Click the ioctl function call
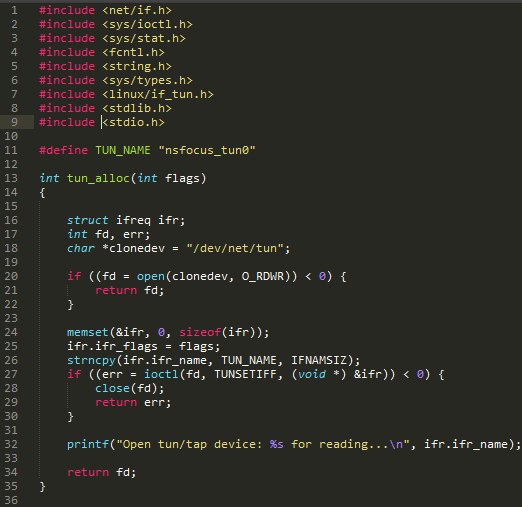This screenshot has width=522, height=507. pos(161,374)
